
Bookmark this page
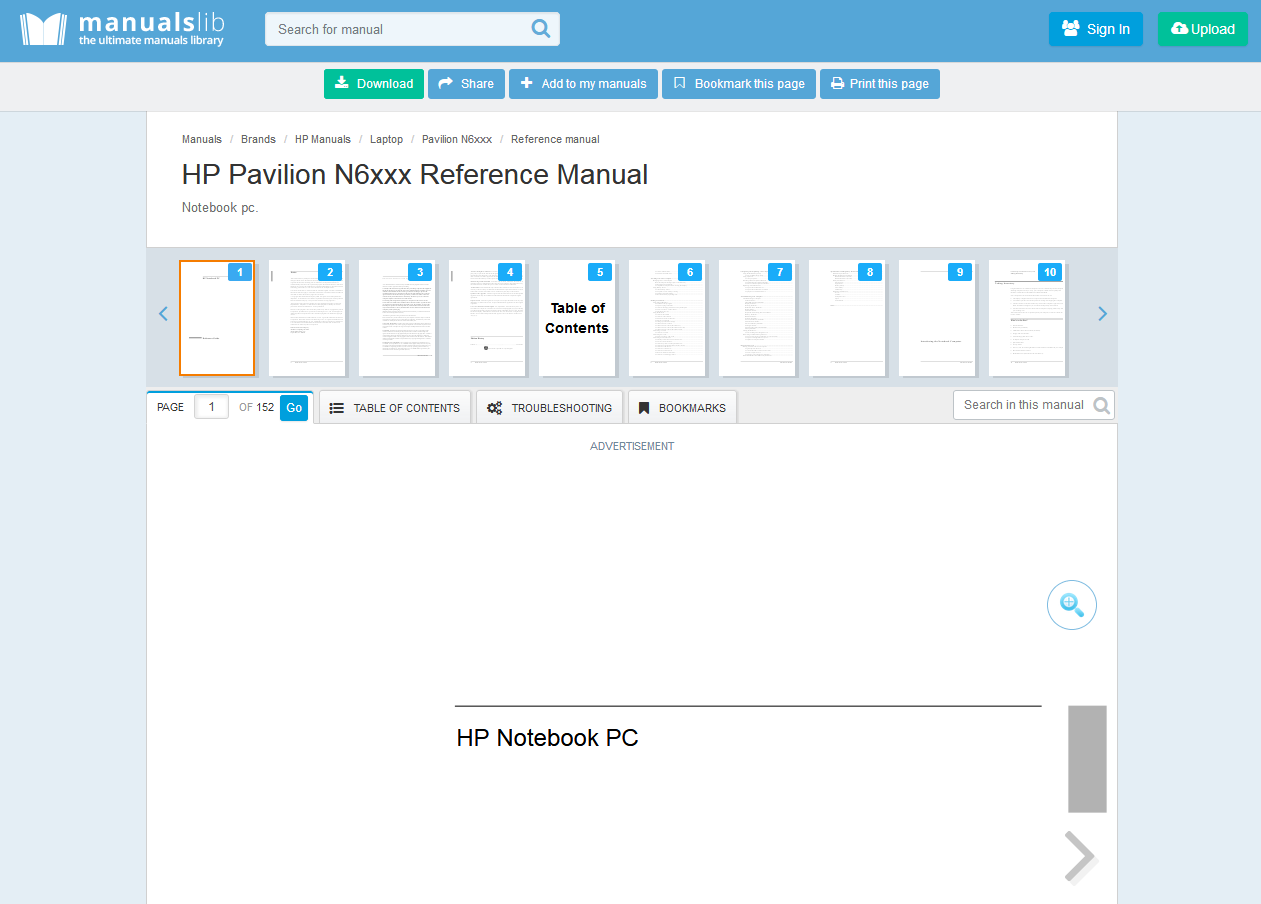point(739,84)
